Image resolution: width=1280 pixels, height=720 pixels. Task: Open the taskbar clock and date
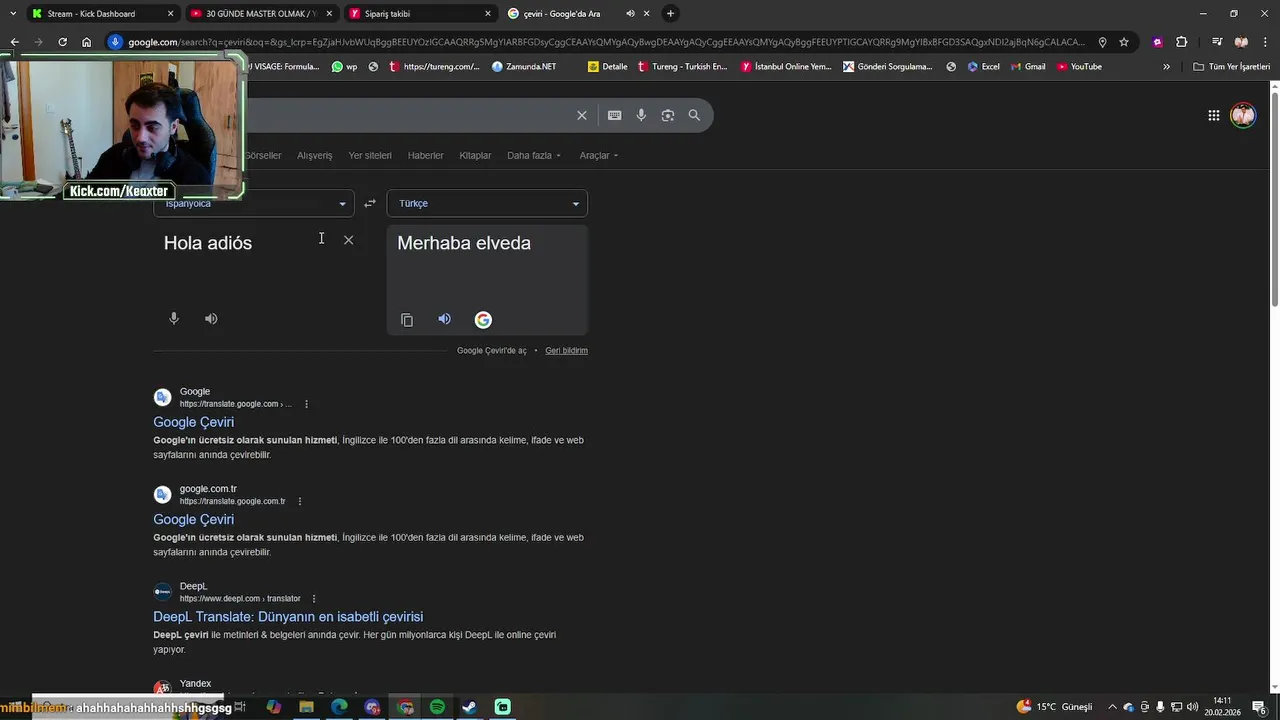pos(1222,707)
